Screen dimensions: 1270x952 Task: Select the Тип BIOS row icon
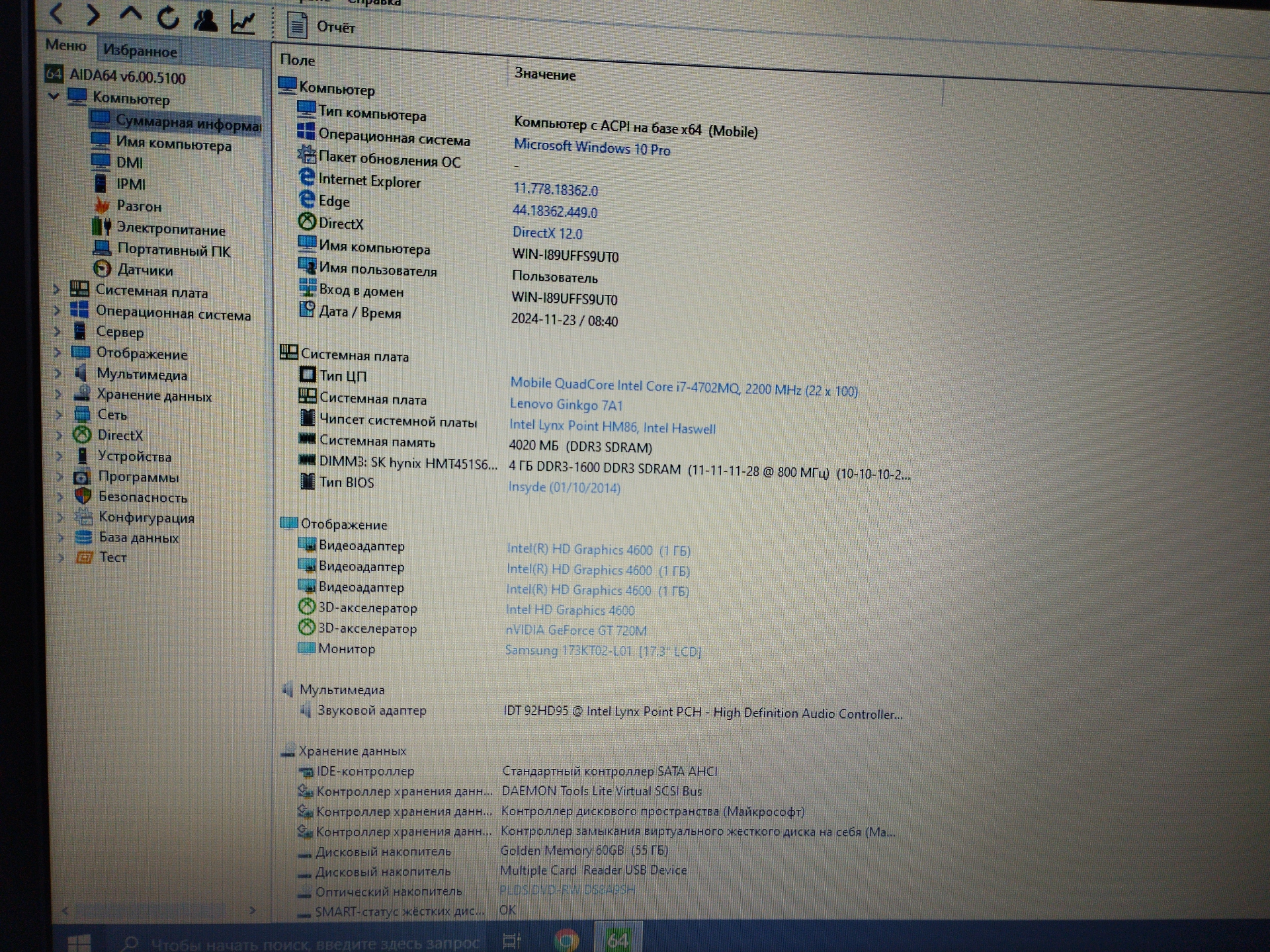308,481
